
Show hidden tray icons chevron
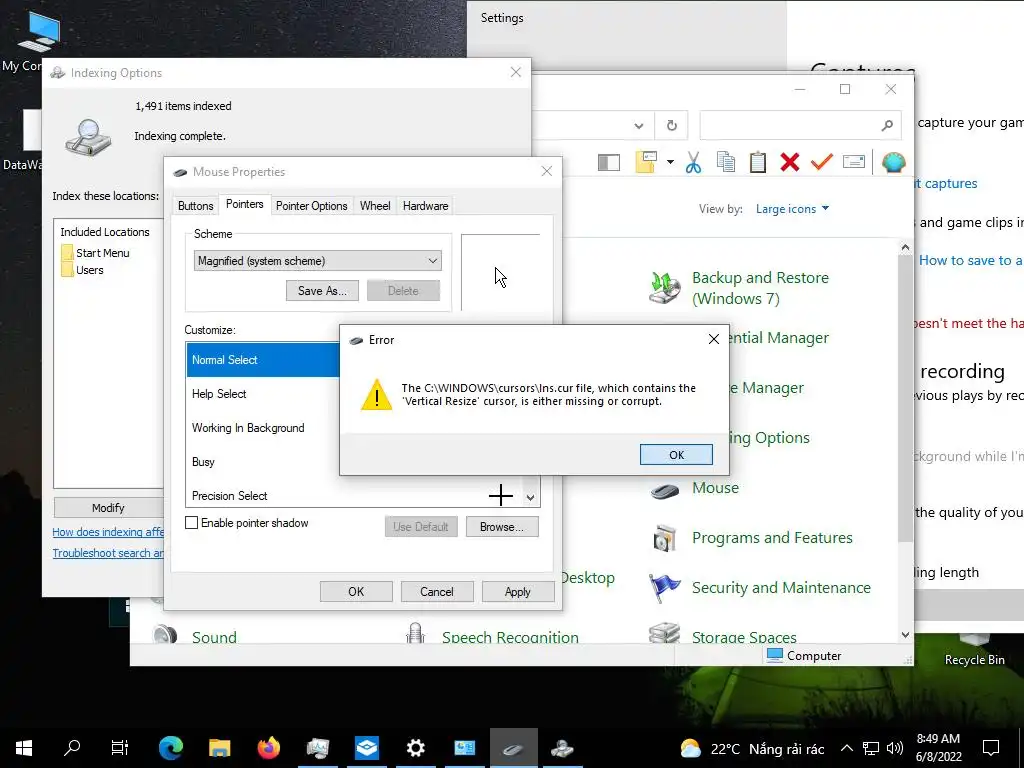[x=846, y=748]
